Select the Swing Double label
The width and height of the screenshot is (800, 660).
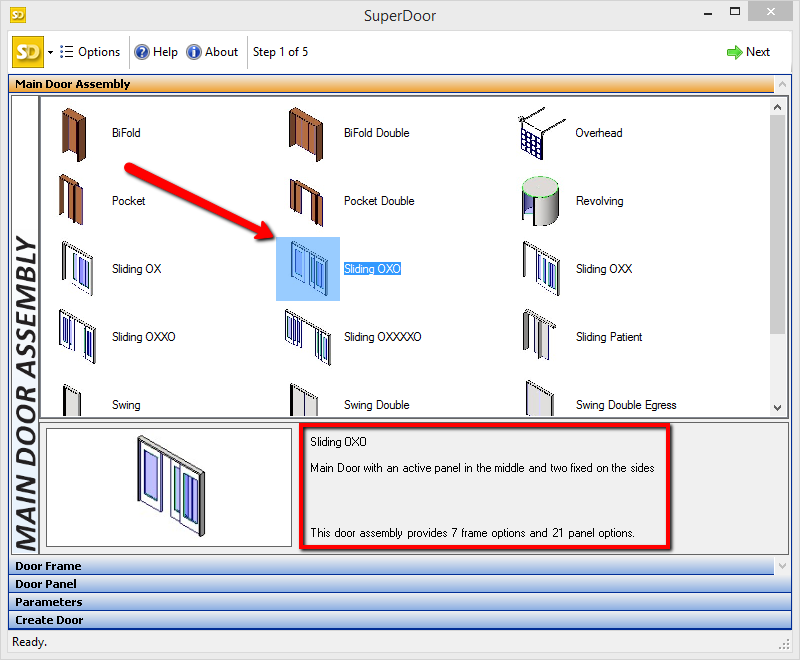point(377,405)
